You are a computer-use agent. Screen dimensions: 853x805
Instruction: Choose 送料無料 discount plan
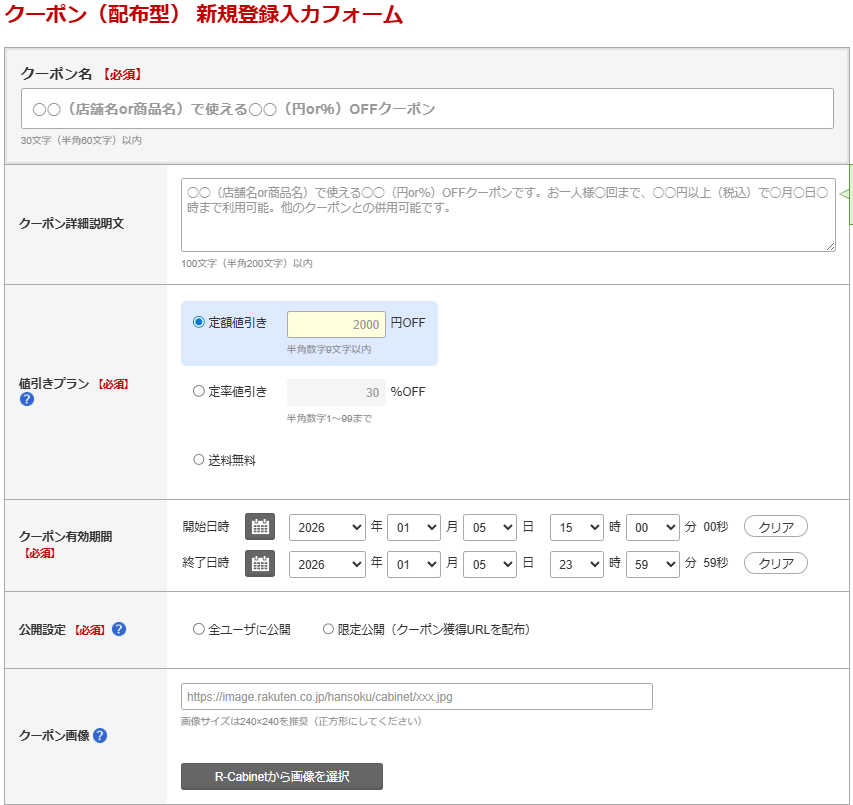(199, 460)
